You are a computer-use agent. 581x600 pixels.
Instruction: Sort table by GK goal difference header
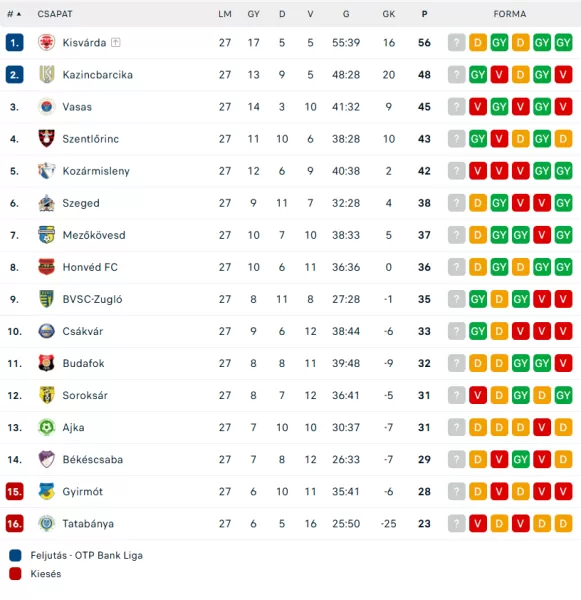[388, 14]
